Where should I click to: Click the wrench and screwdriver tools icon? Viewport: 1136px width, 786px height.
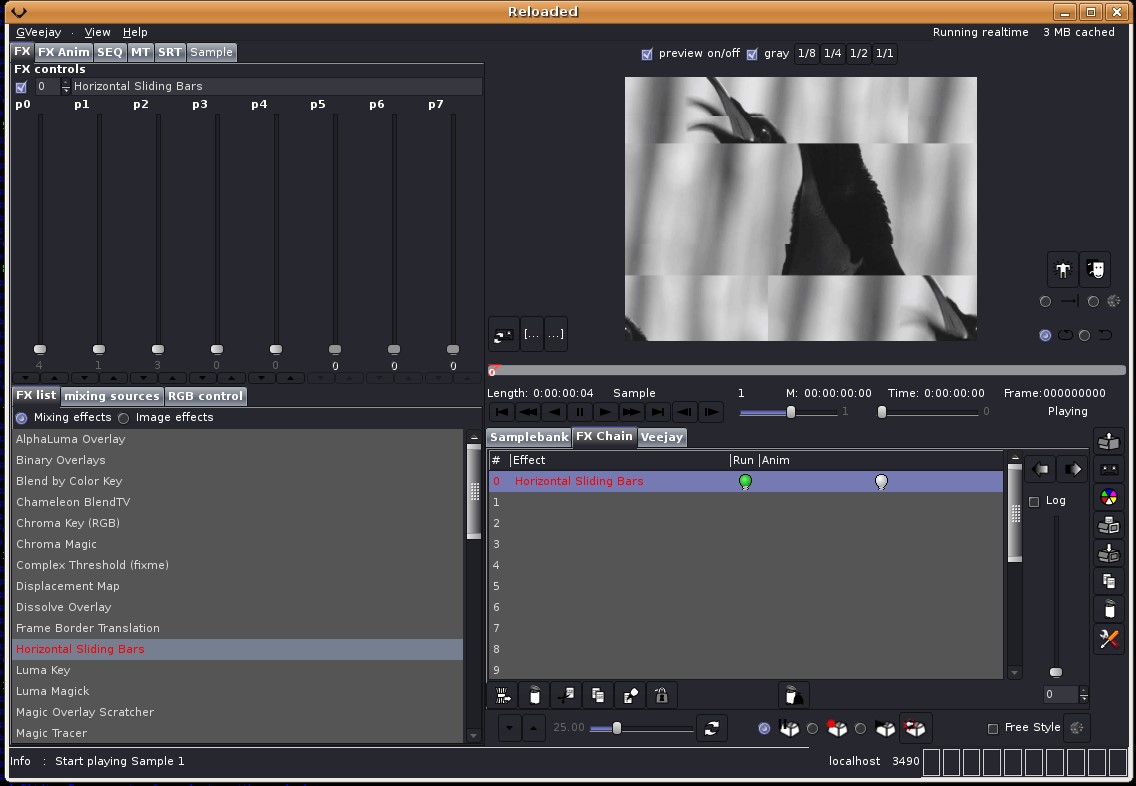(x=1108, y=638)
